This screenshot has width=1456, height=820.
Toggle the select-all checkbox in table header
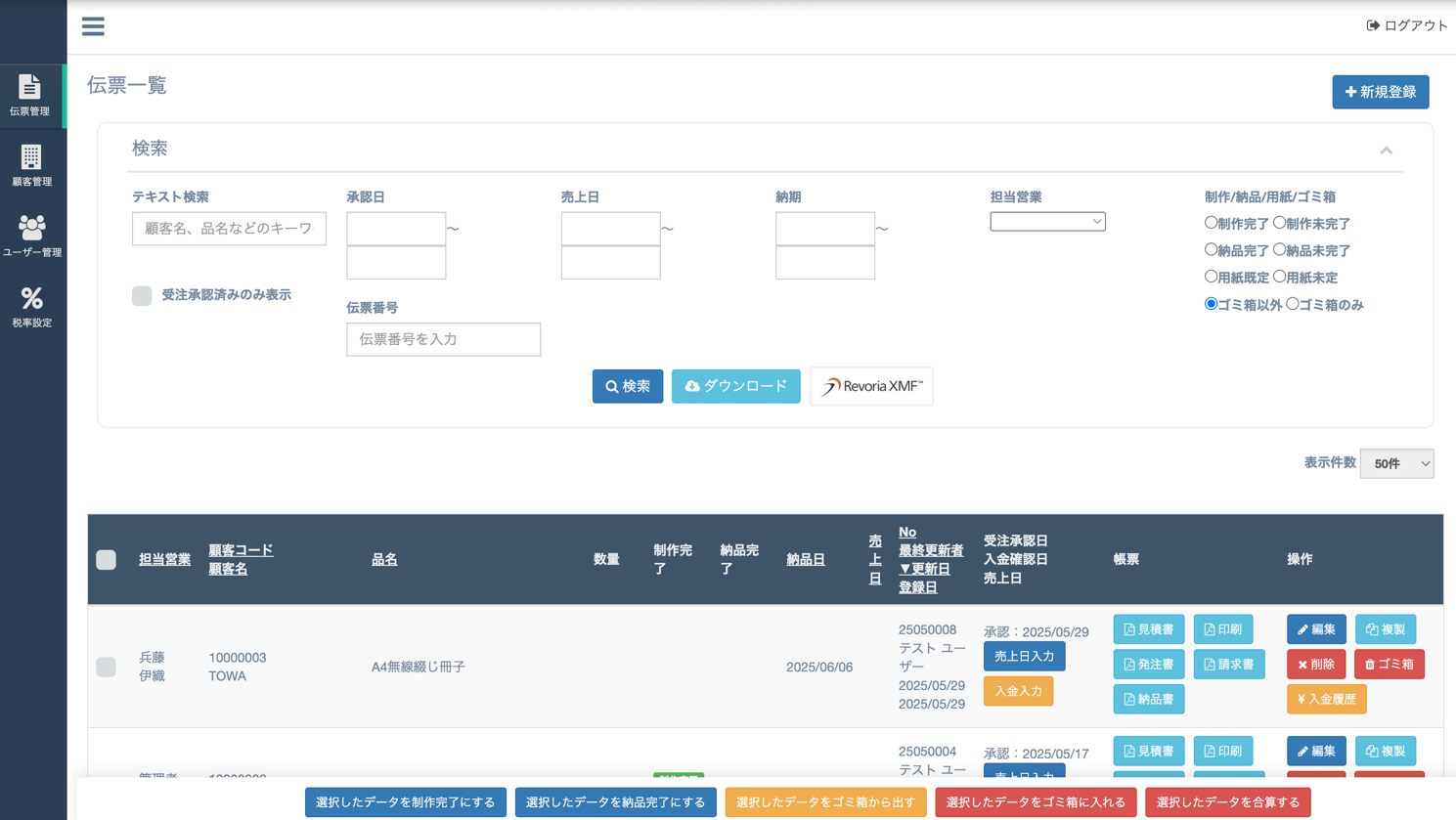pyautogui.click(x=106, y=560)
